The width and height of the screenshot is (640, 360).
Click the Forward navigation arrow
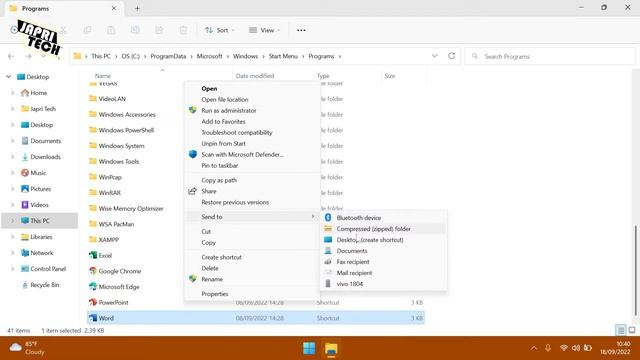tap(29, 56)
